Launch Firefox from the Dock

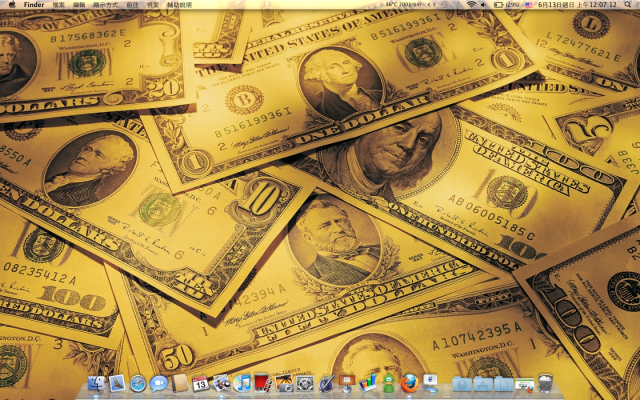(409, 383)
